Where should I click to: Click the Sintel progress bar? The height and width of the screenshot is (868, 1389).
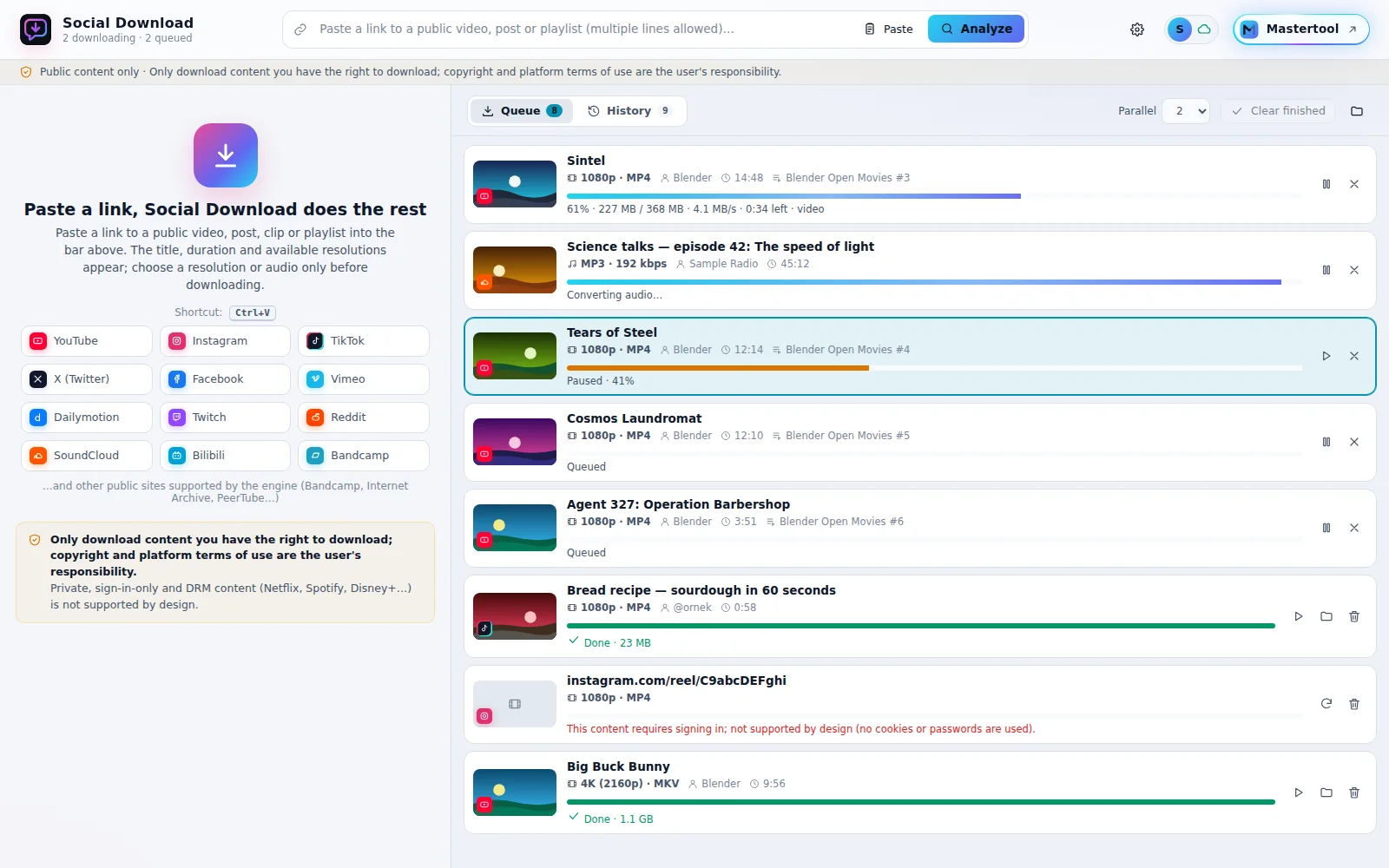point(934,196)
